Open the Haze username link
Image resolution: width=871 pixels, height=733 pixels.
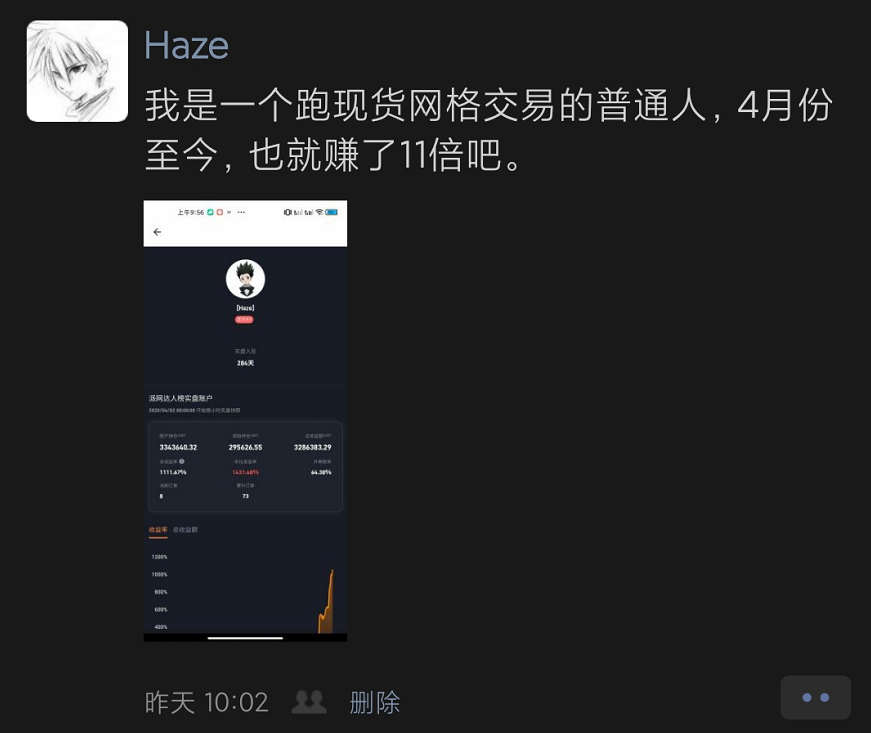tap(187, 45)
